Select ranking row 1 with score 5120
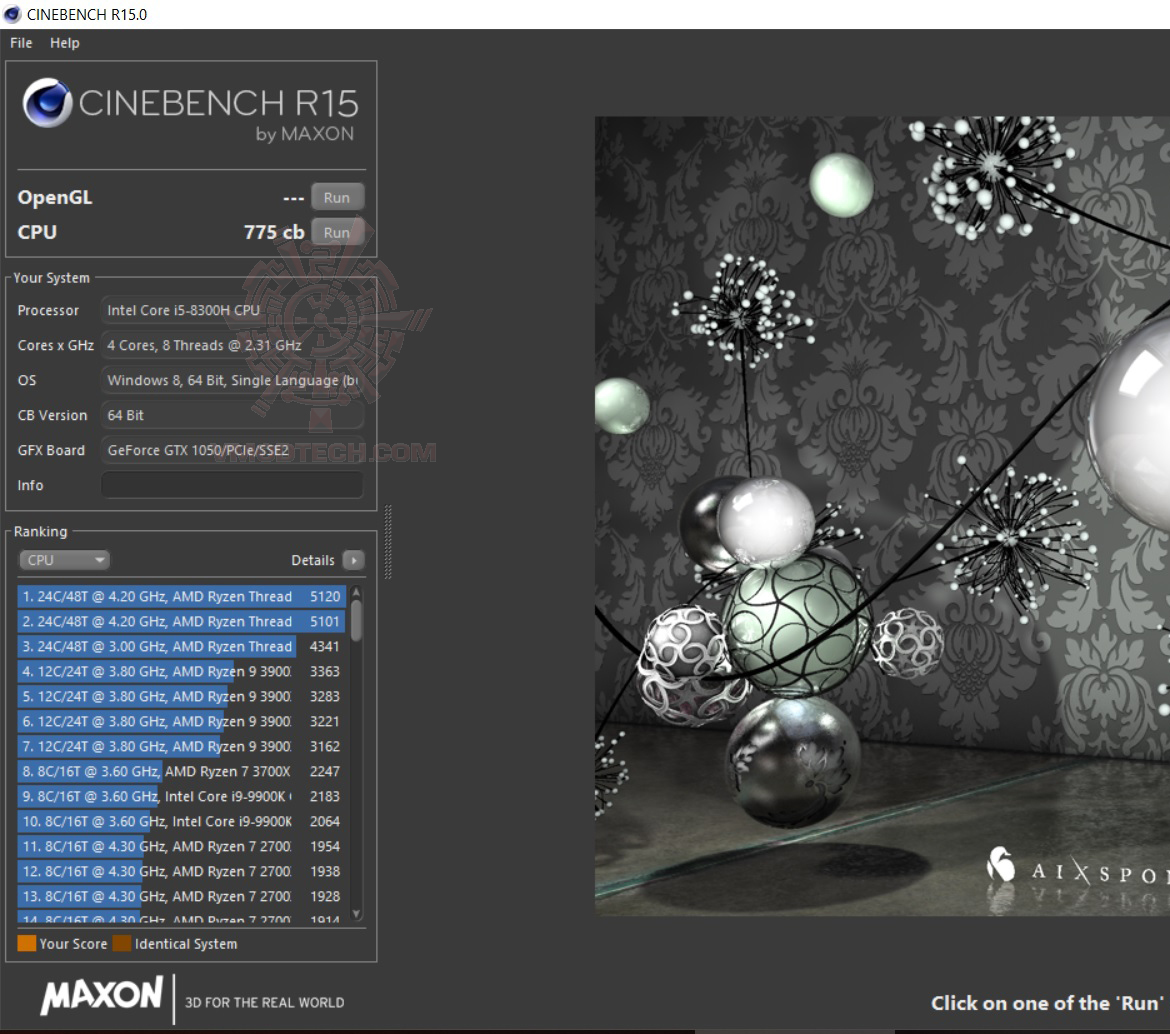Screen dimensions: 1170x1034 (181, 597)
